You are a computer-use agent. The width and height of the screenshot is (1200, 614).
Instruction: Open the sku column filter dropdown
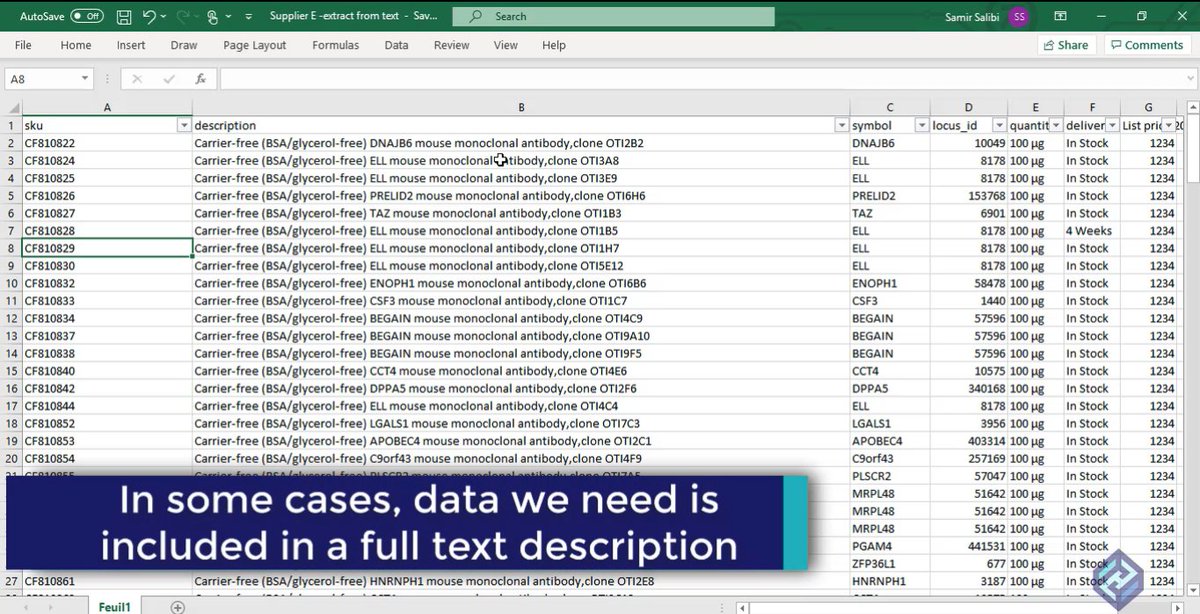[183, 126]
